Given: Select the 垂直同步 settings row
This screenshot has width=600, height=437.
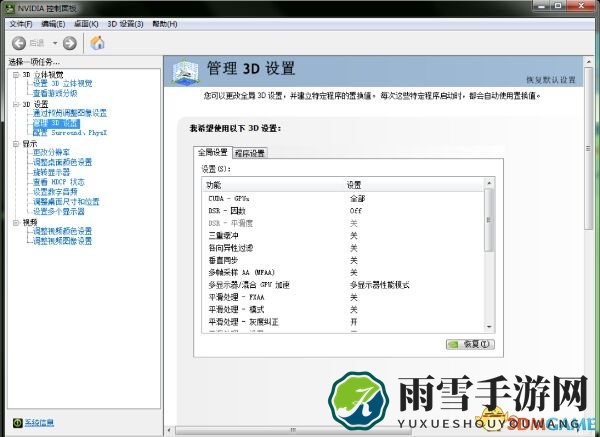Looking at the screenshot, I should point(343,260).
